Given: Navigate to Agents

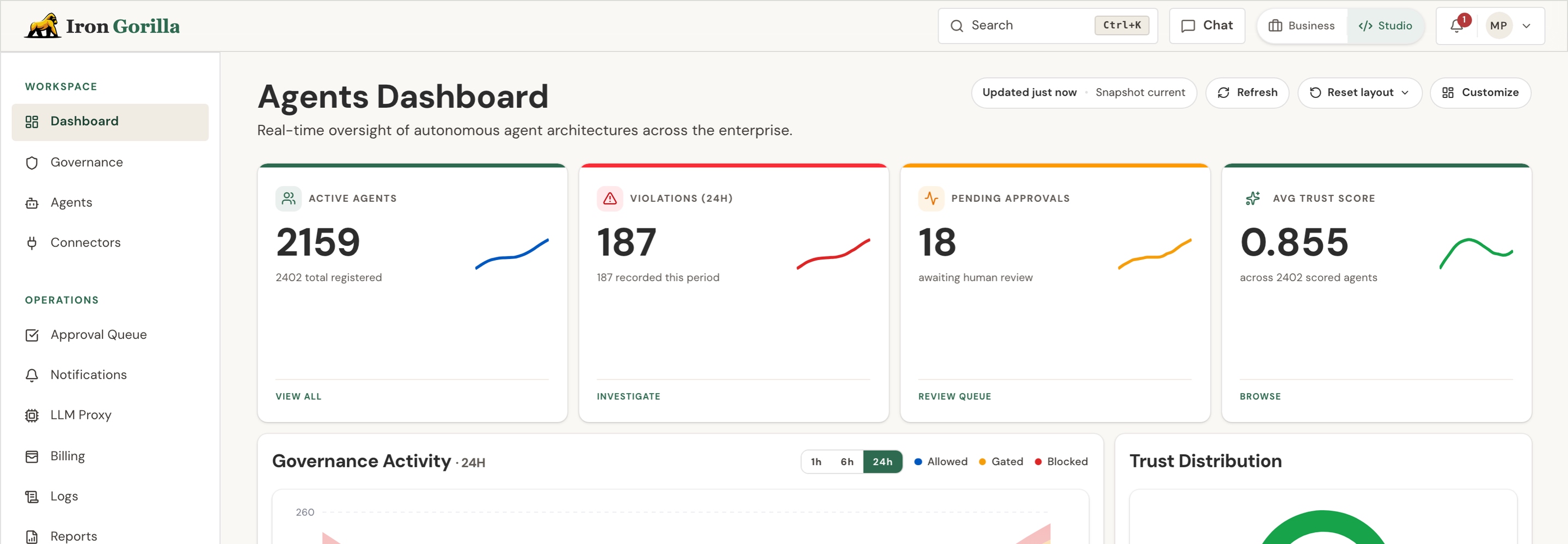Looking at the screenshot, I should pos(110,202).
